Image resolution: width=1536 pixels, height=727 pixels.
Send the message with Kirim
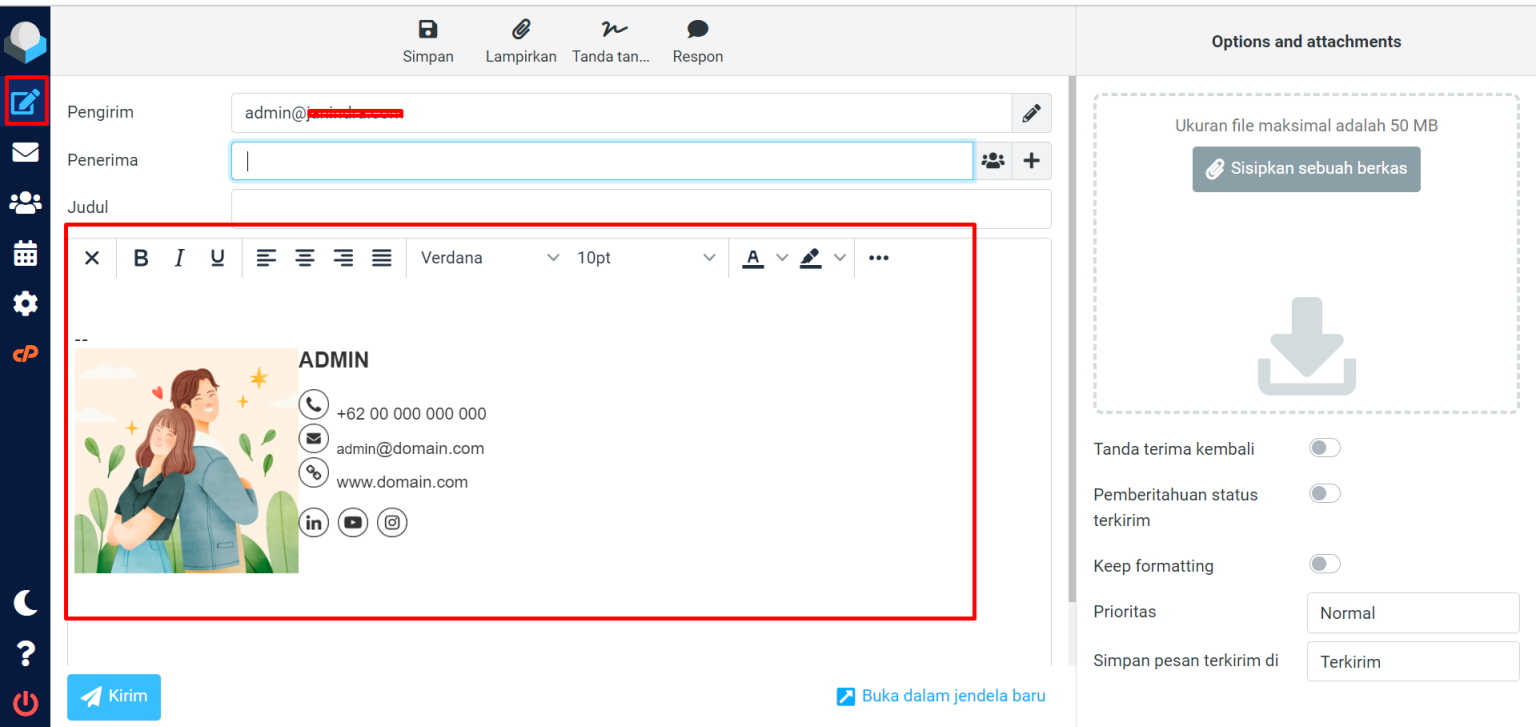point(114,697)
